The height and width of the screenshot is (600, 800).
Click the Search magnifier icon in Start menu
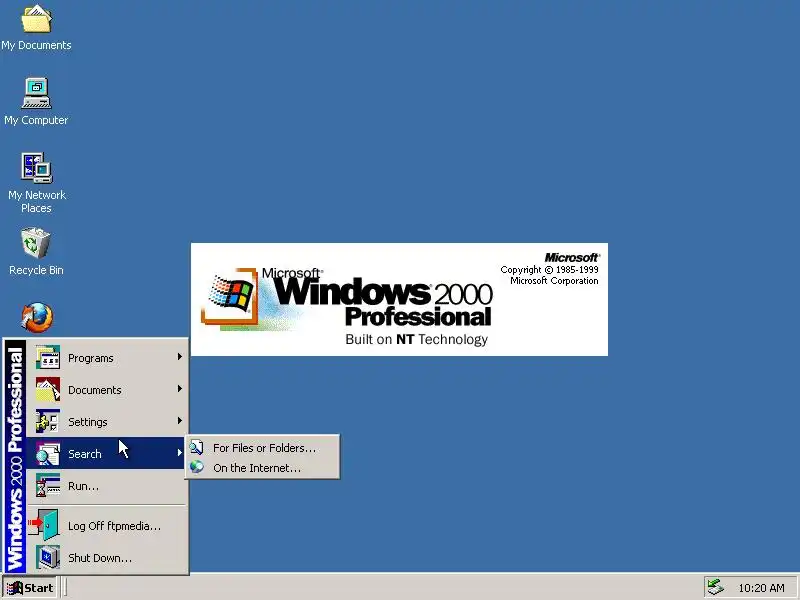(48, 454)
